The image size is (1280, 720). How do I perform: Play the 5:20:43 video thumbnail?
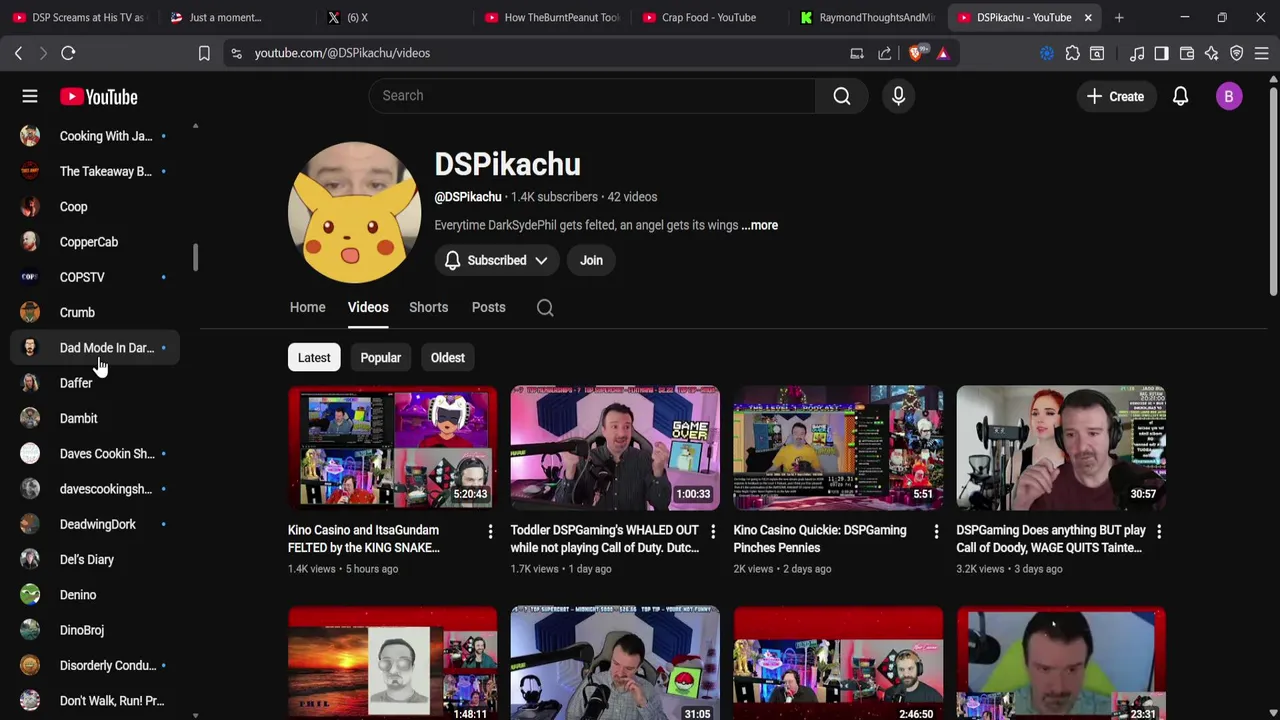click(392, 448)
